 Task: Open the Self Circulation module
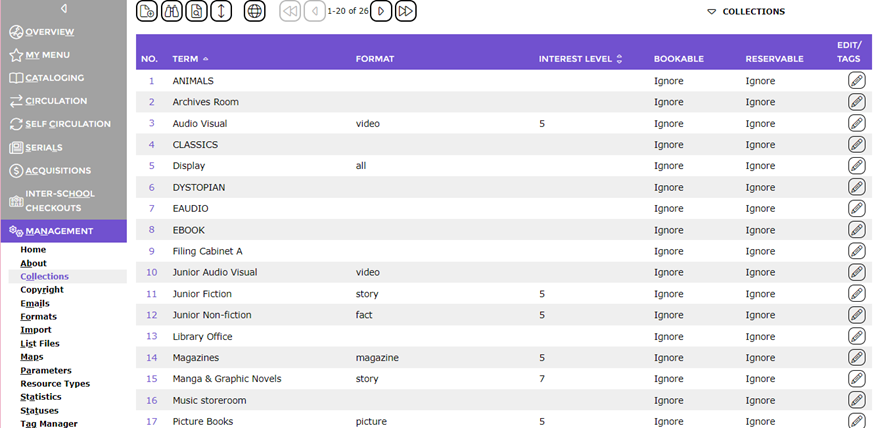(x=60, y=124)
